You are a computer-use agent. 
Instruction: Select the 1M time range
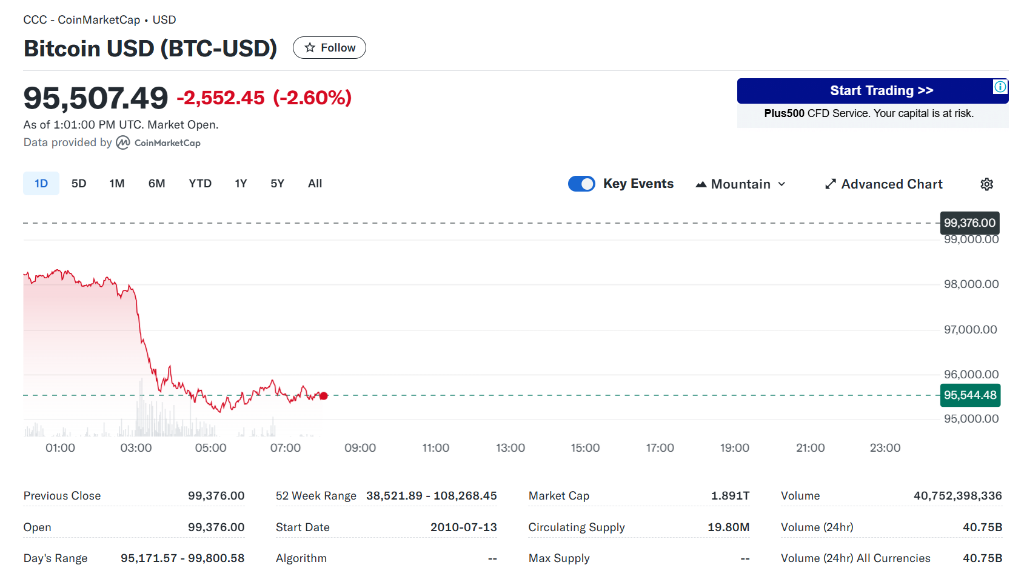pos(117,183)
